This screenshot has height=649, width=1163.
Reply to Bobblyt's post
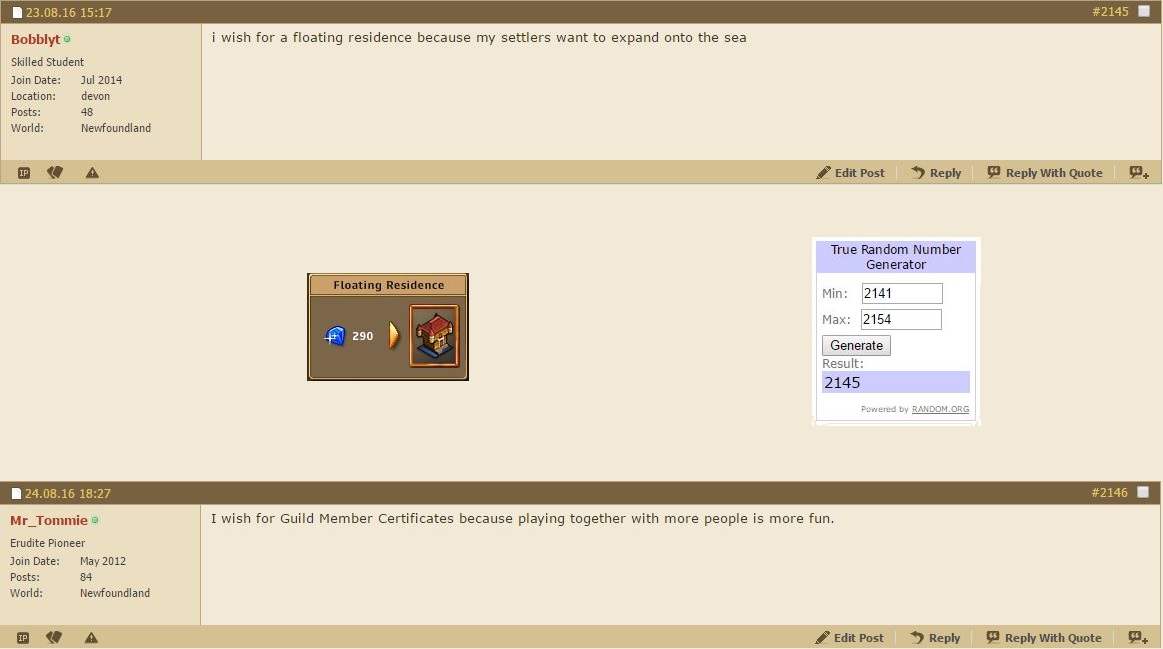coord(936,173)
